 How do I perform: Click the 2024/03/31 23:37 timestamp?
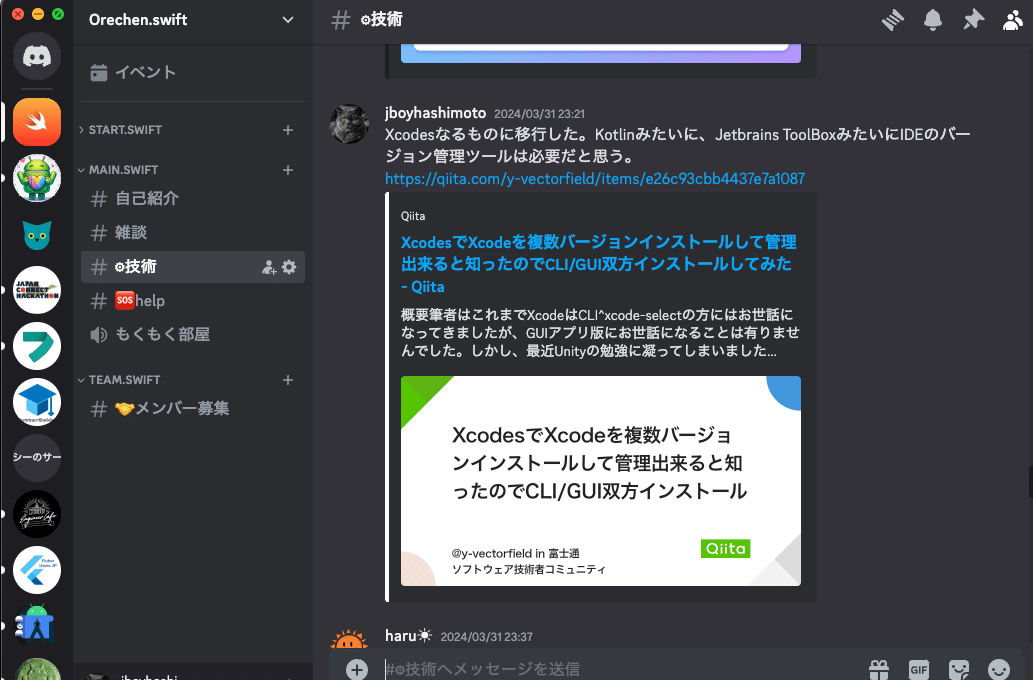486,637
